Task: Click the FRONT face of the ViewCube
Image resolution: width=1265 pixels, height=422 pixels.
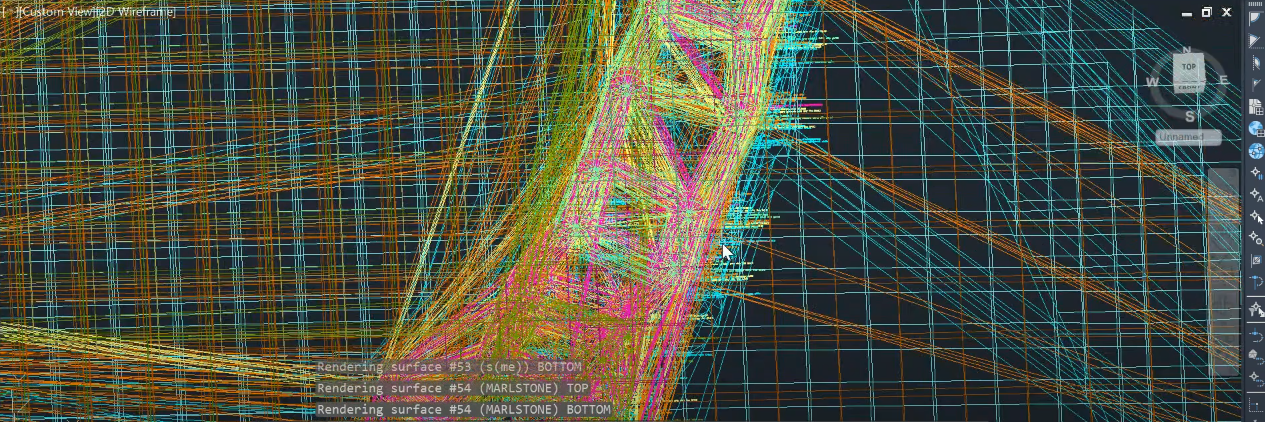Action: click(x=1188, y=88)
